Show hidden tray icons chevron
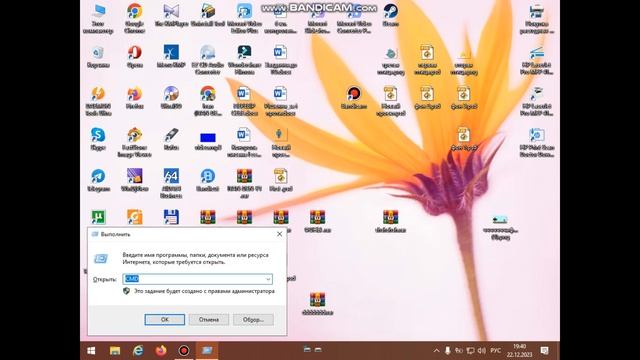Image resolution: width=640 pixels, height=360 pixels. click(x=436, y=351)
